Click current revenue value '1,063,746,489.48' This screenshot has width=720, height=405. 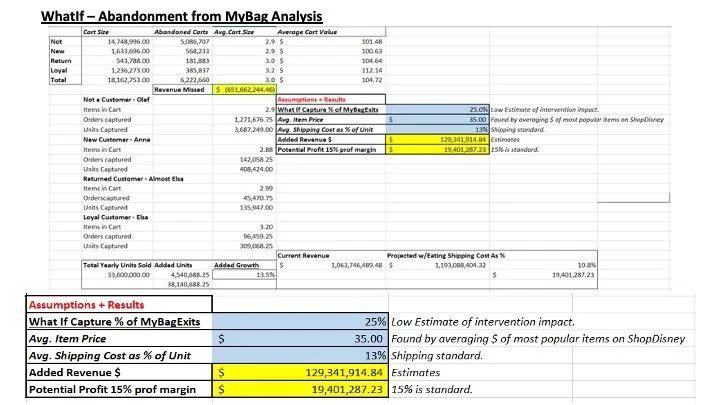357,265
